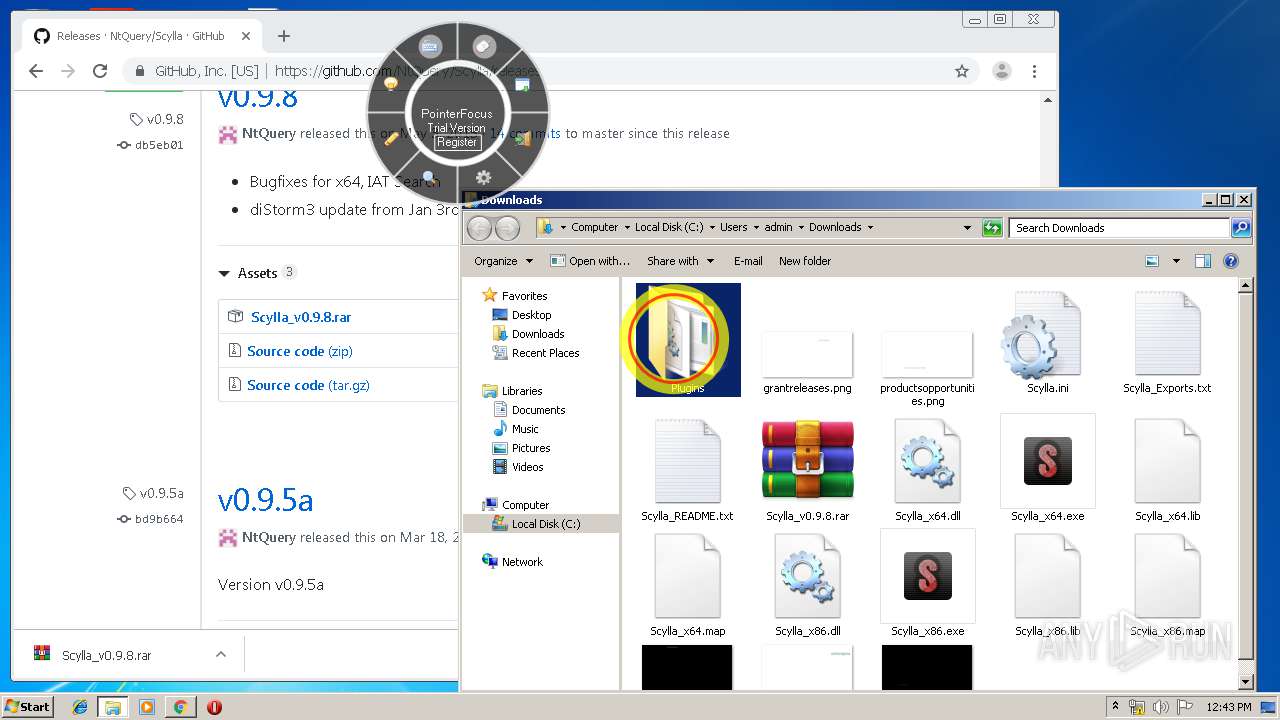Select Scylla_v0.9.8.rar archive icon

[x=807, y=461]
